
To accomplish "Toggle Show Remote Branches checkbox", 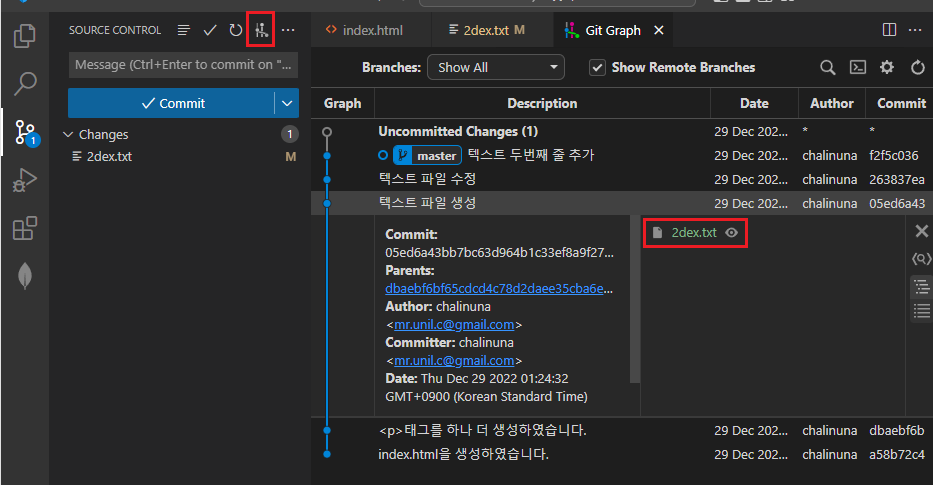I will [x=597, y=67].
